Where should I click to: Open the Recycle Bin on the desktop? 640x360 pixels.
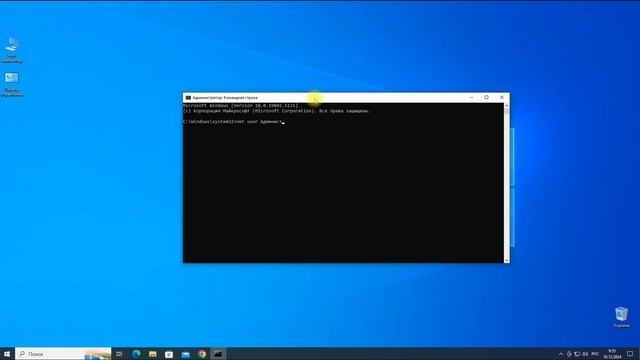point(621,317)
